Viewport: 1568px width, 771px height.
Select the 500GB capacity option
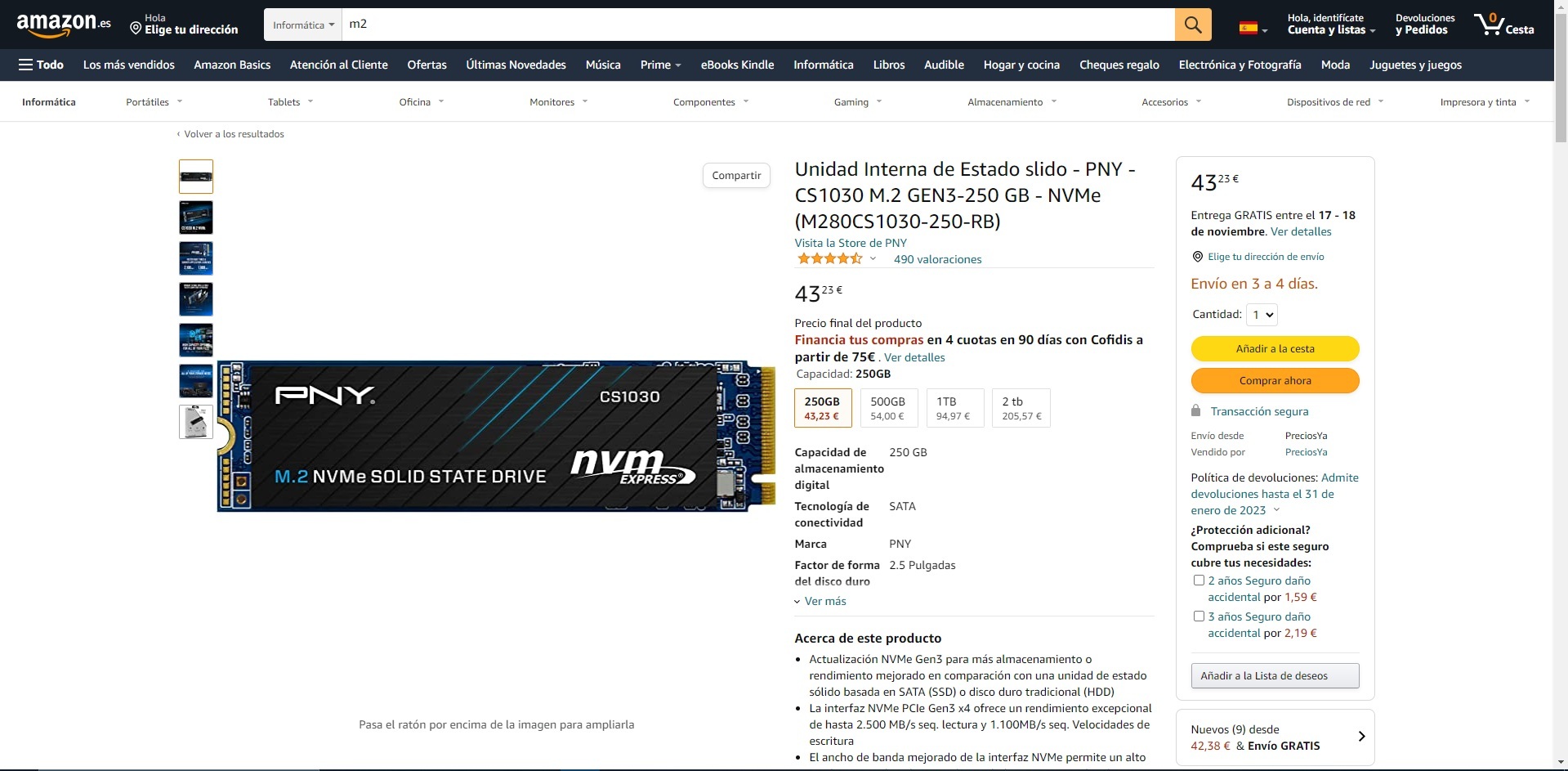(887, 408)
